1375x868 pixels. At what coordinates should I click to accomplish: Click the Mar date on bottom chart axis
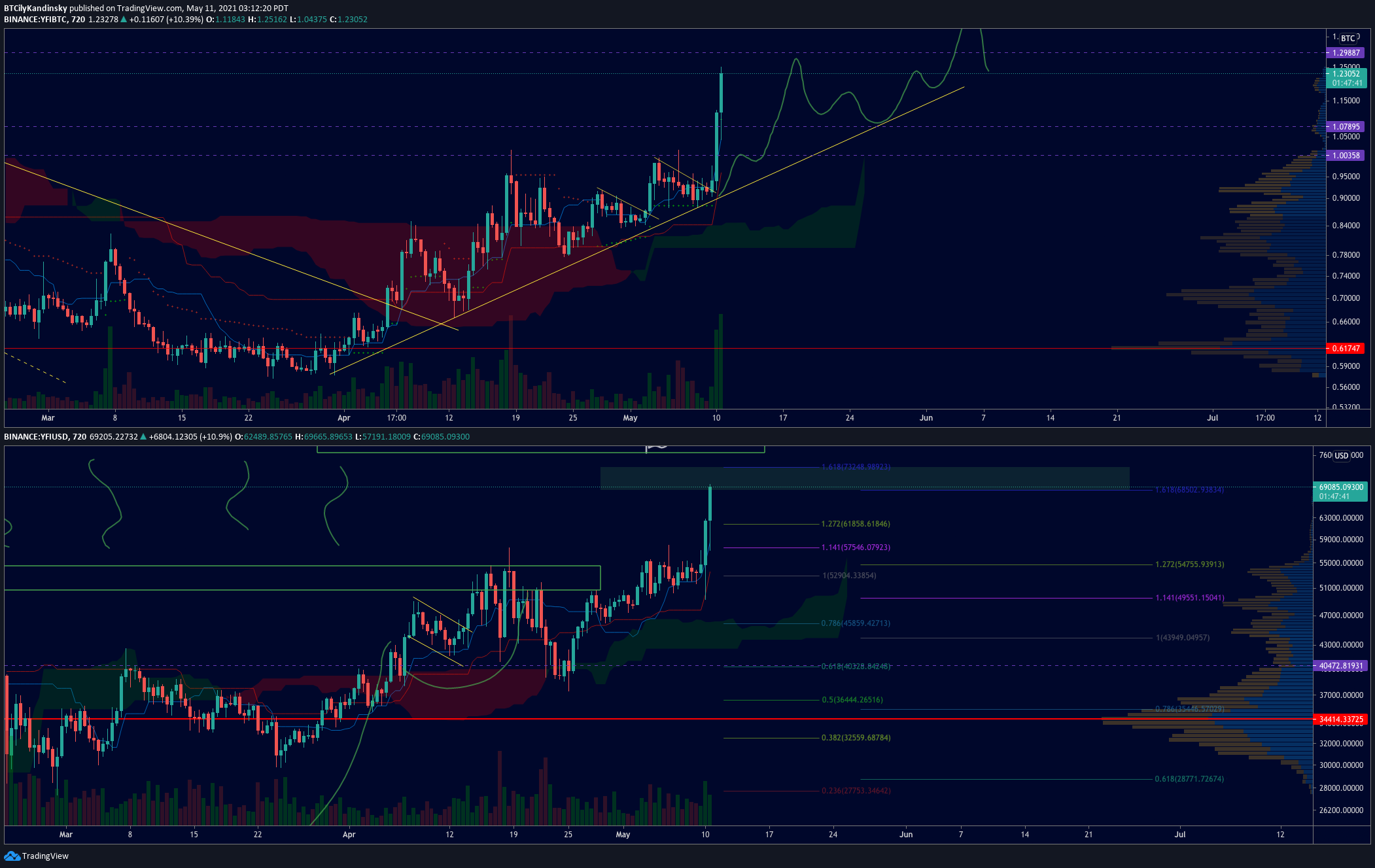tap(66, 835)
